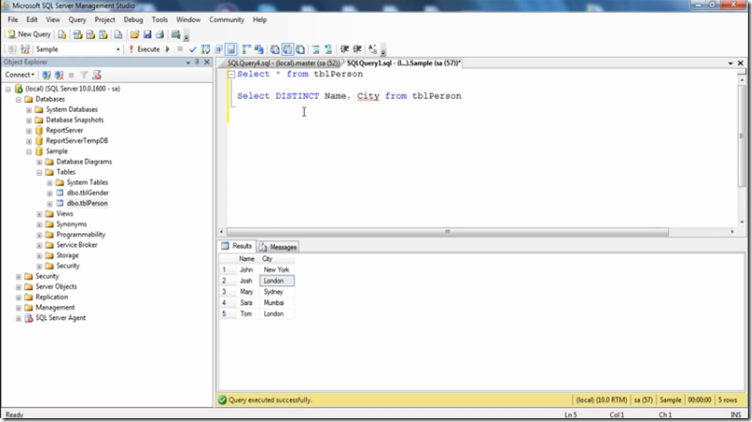Increase the line indent
752x422 pixels.
tap(357, 49)
